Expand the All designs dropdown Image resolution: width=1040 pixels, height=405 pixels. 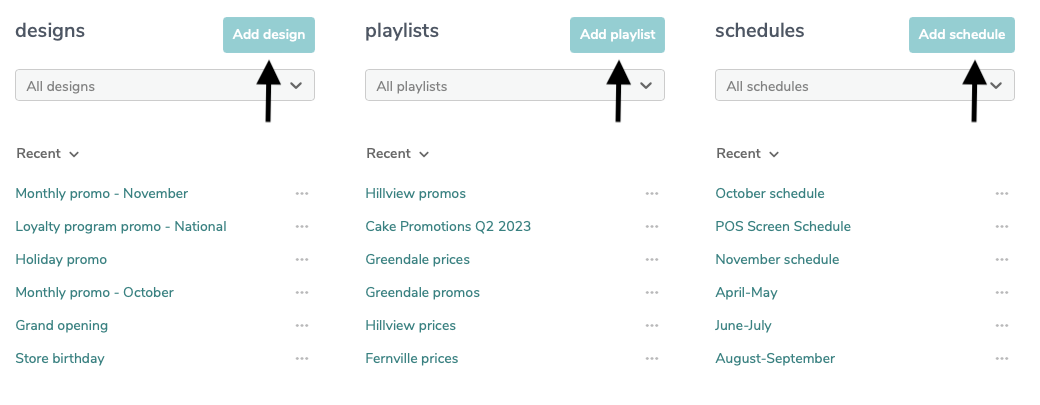164,86
